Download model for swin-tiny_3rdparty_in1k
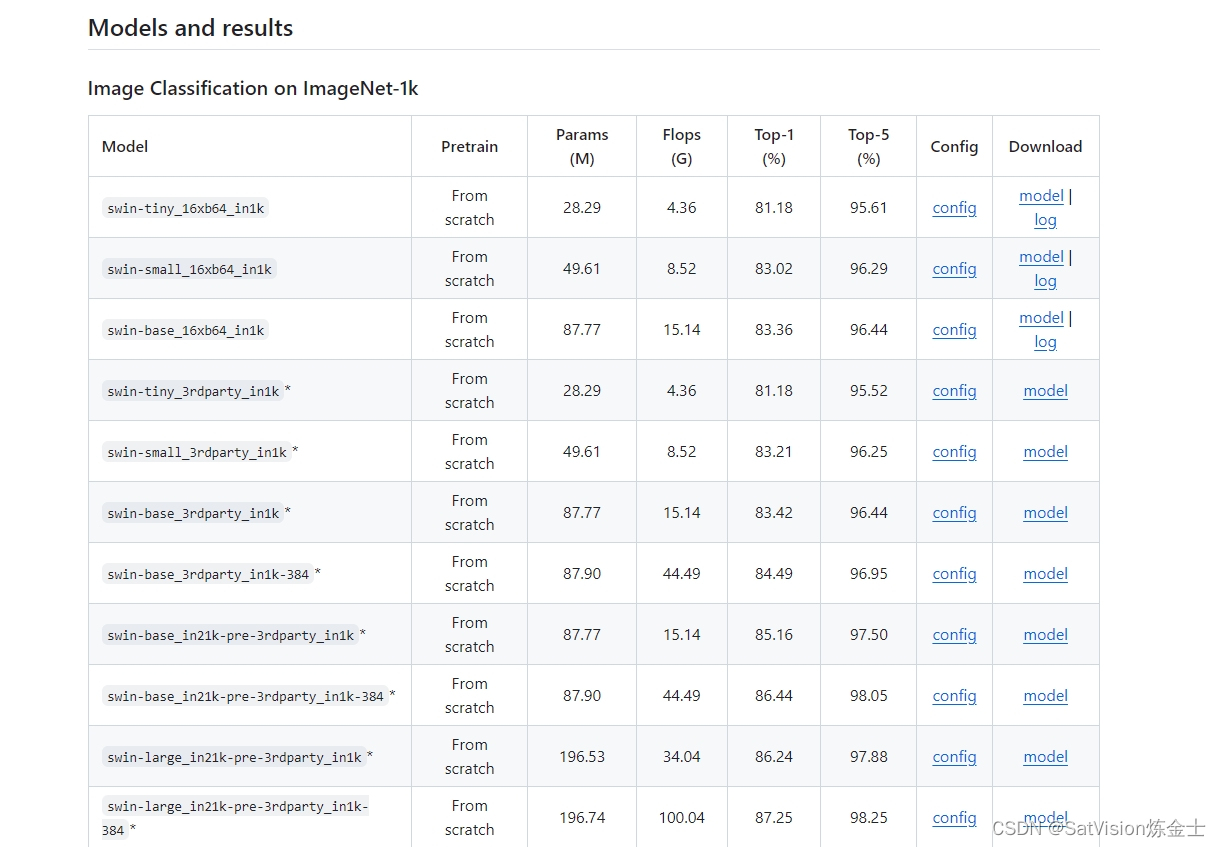 (1045, 391)
